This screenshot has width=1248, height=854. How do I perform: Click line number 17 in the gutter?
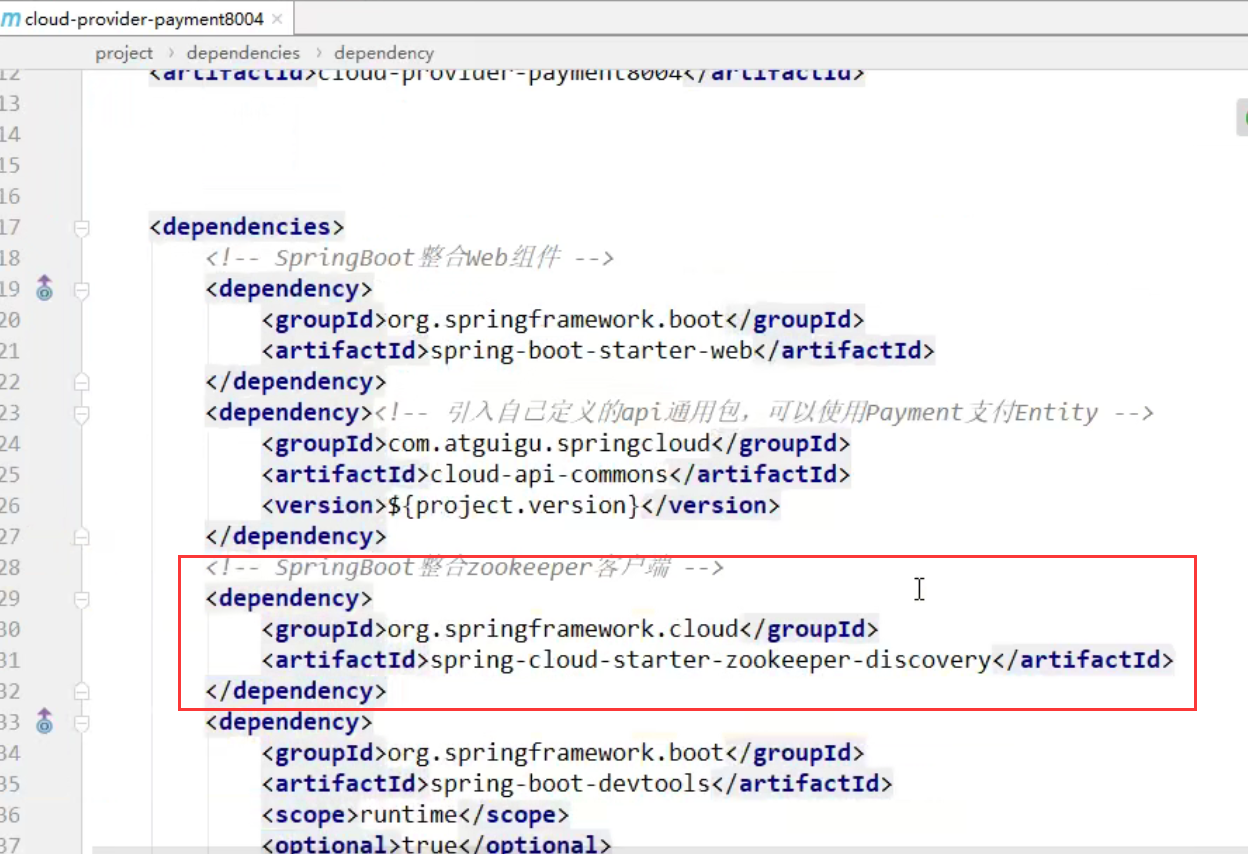pos(10,227)
